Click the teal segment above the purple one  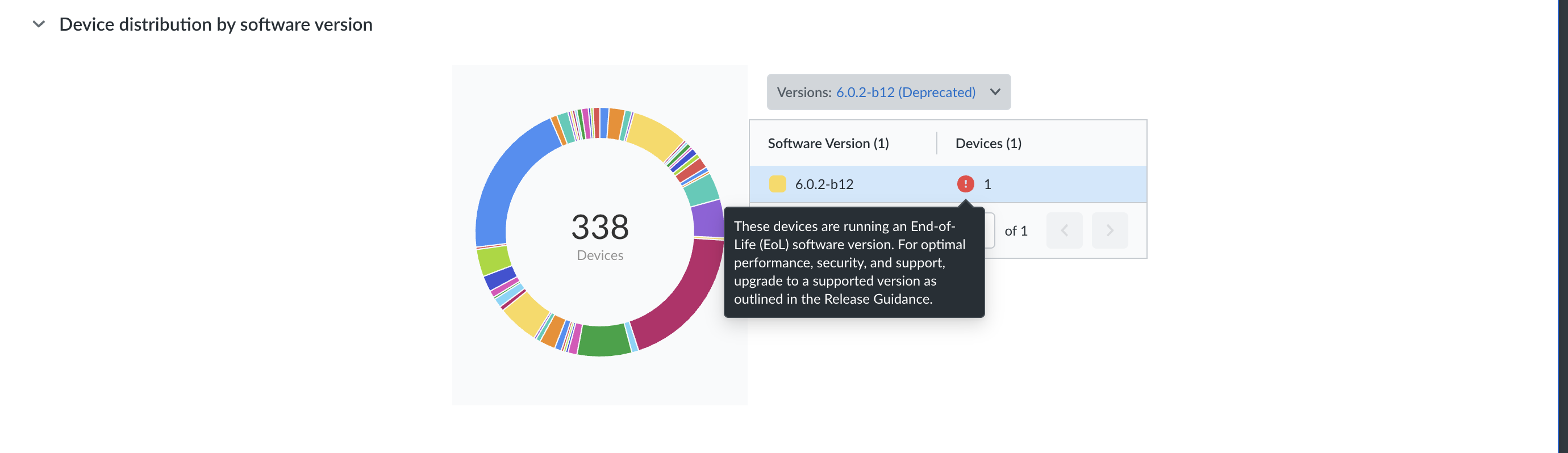[701, 190]
